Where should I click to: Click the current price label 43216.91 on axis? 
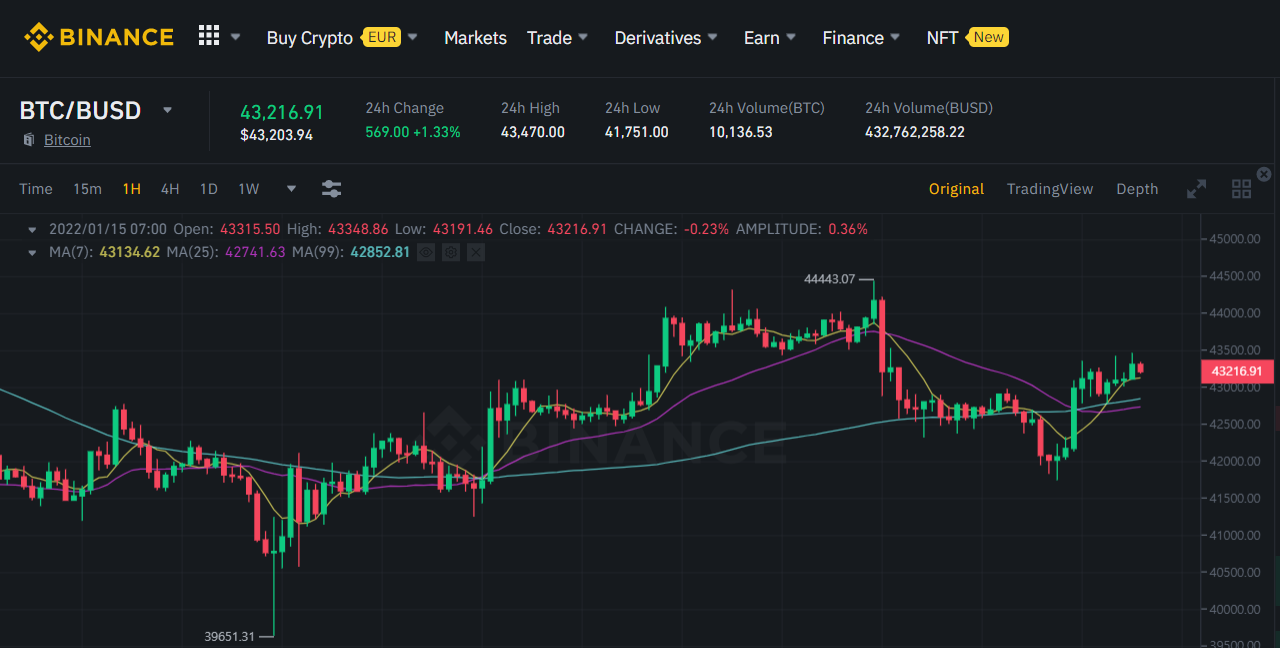(x=1236, y=371)
